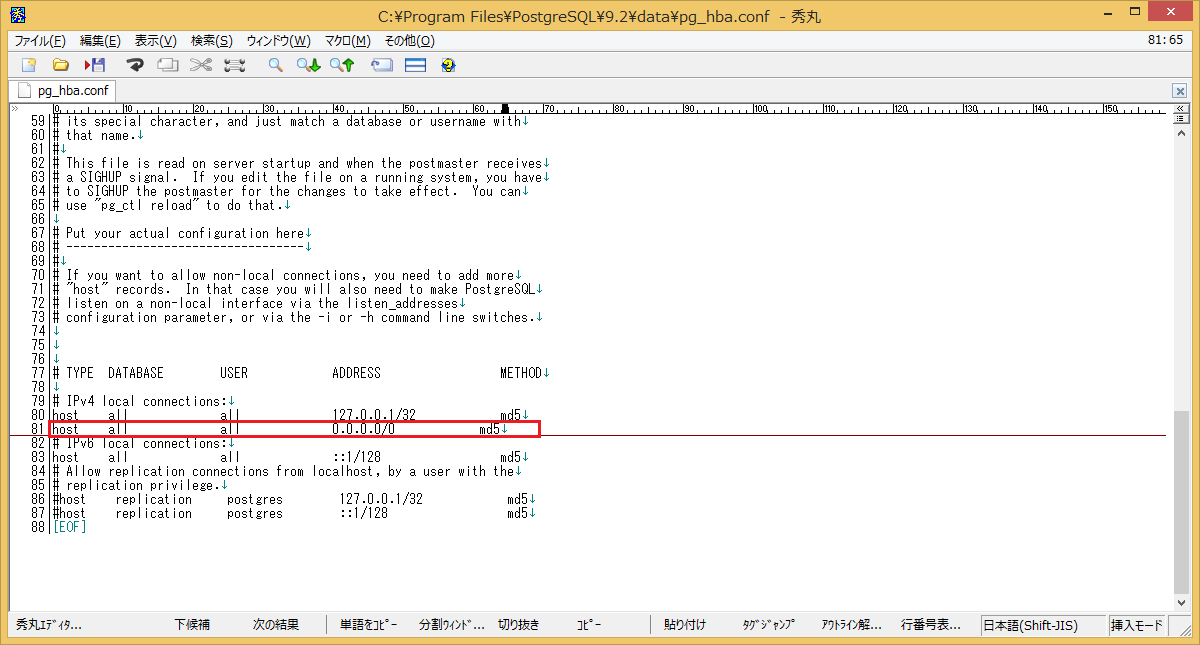Click line number 81 in the gutter
Viewport: 1200px width, 645px height.
click(38, 430)
